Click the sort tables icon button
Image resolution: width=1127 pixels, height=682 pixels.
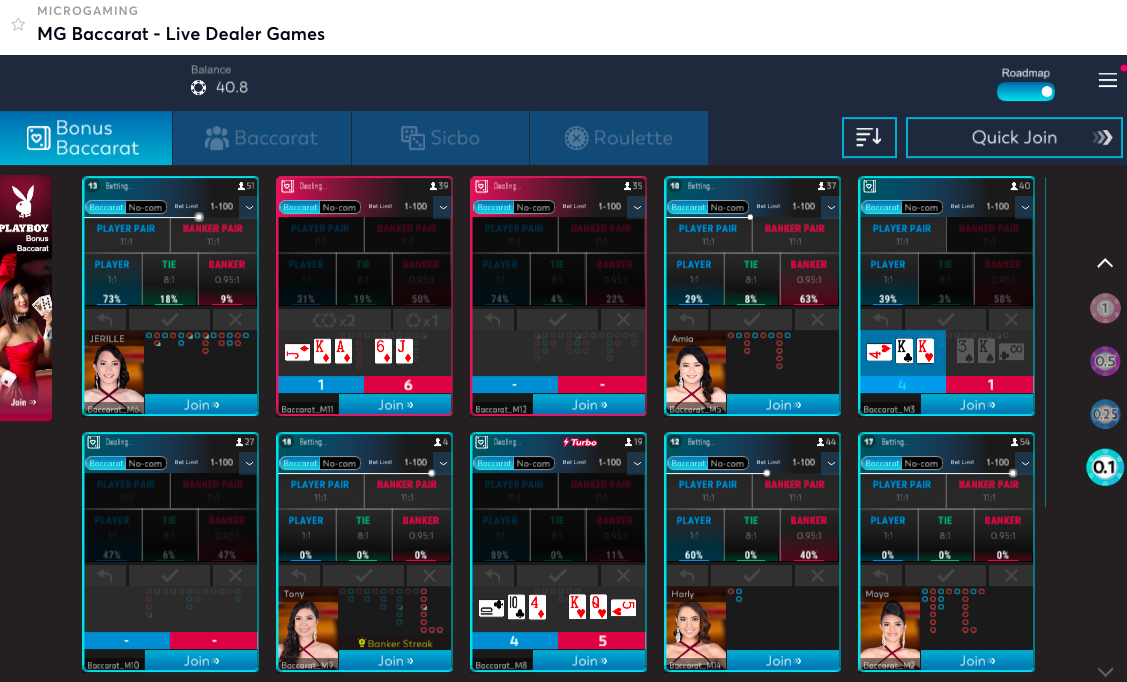(x=869, y=138)
